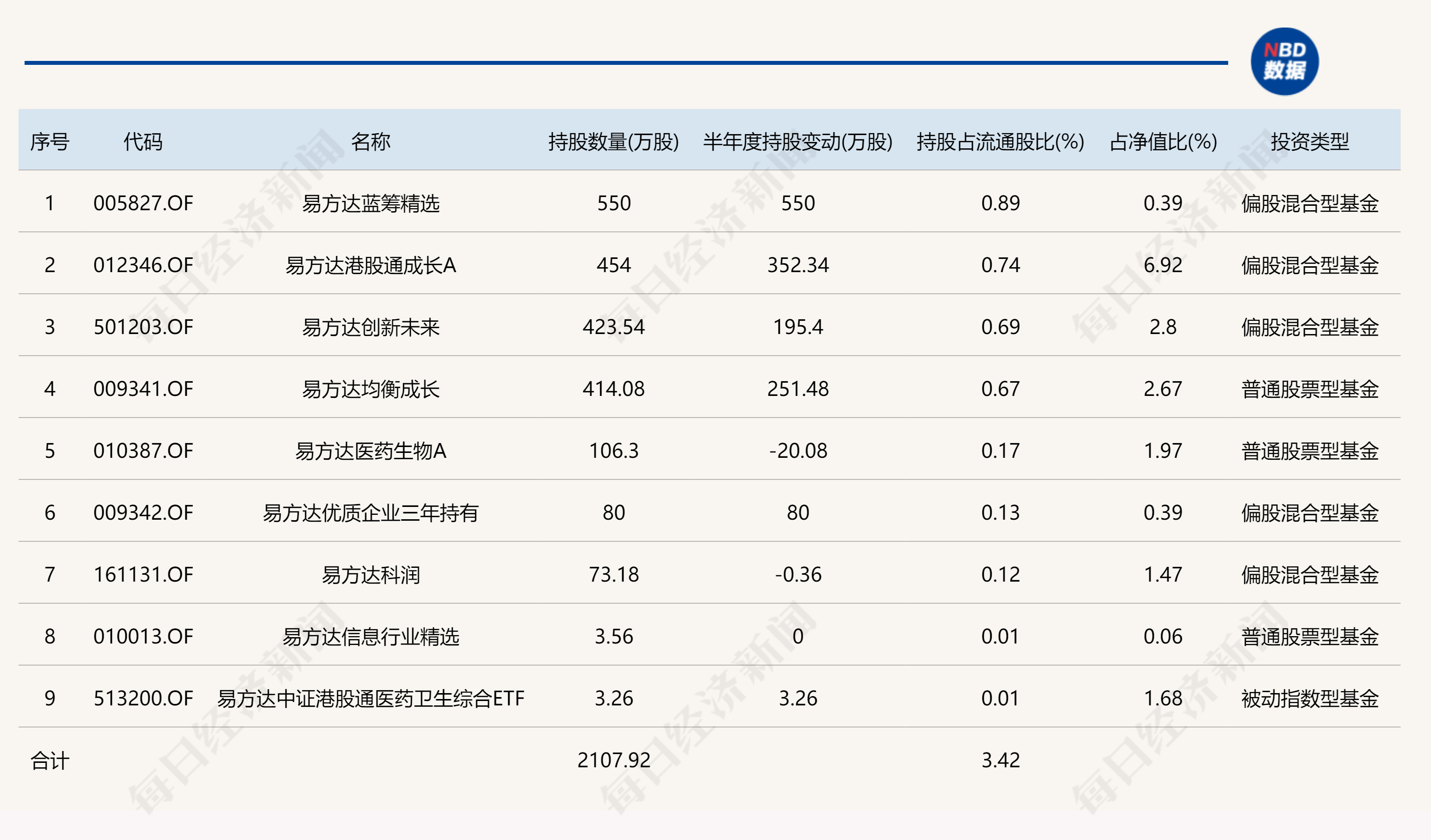Click float share ratio 0.13
1431x840 pixels.
tap(1001, 512)
